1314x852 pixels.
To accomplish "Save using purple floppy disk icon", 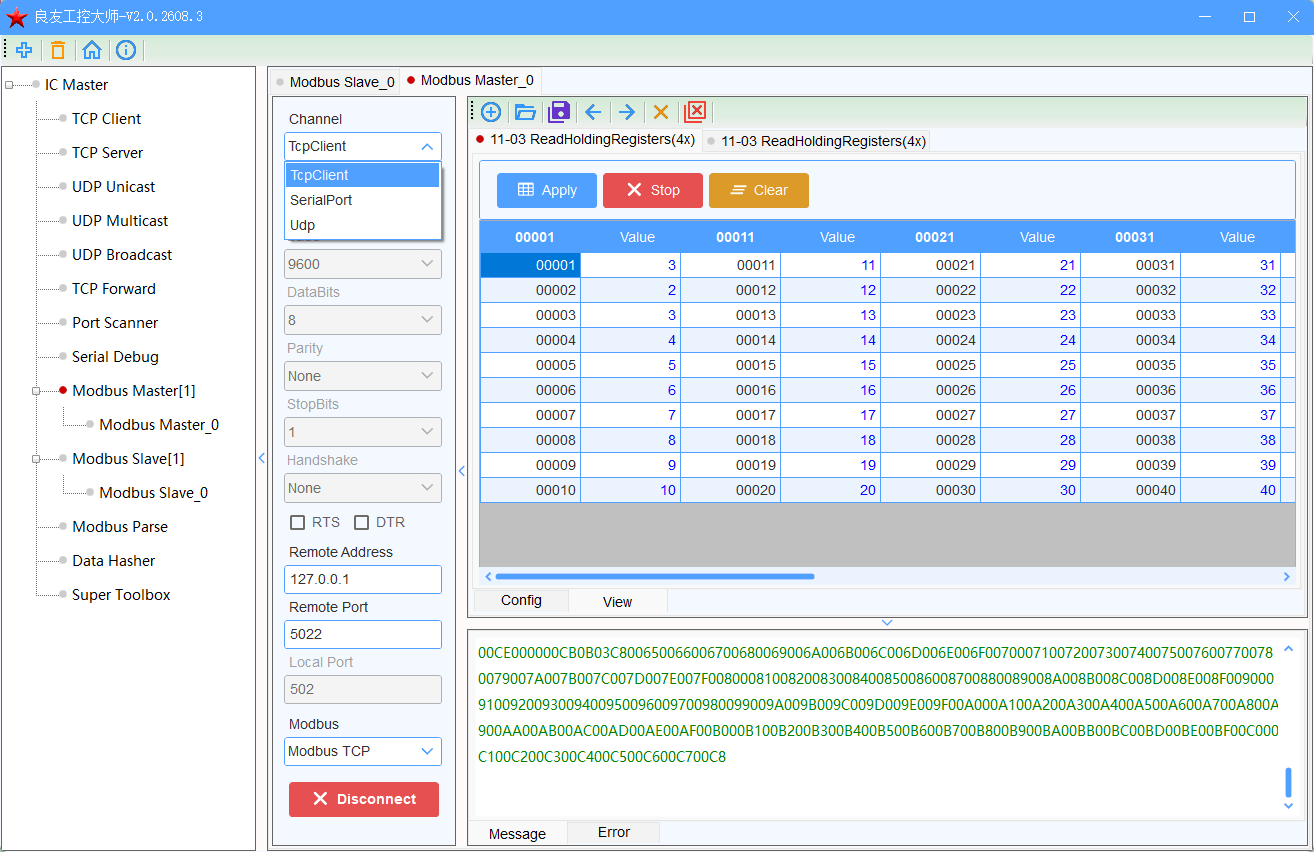I will tap(559, 112).
